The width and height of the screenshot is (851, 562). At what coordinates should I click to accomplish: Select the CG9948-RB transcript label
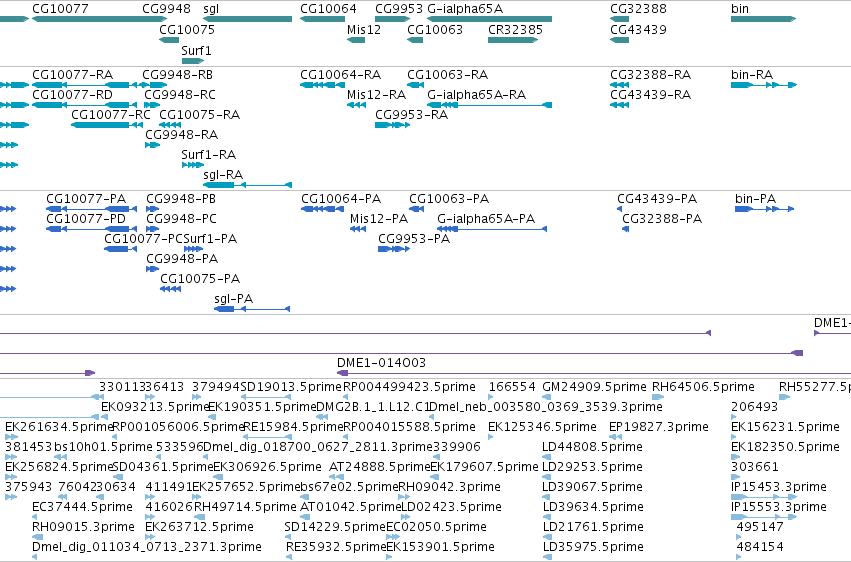point(177,74)
